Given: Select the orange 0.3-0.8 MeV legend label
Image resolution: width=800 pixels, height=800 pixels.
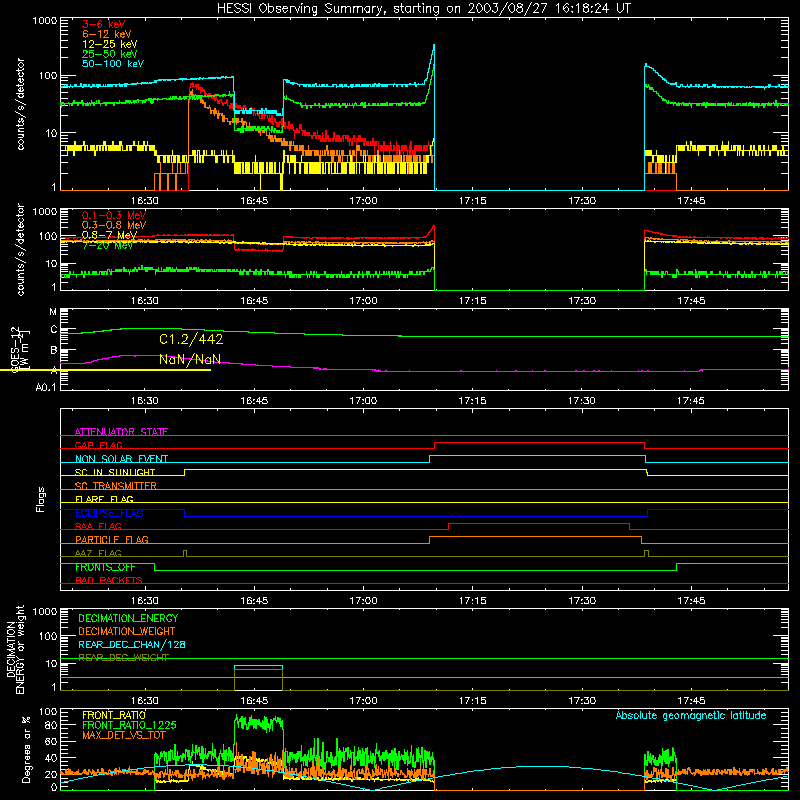Looking at the screenshot, I should tap(114, 225).
